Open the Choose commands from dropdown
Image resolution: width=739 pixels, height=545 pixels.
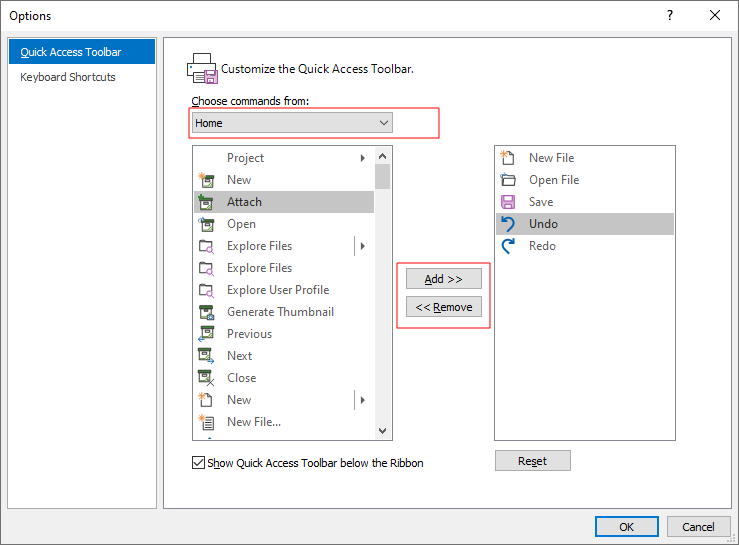pyautogui.click(x=292, y=123)
